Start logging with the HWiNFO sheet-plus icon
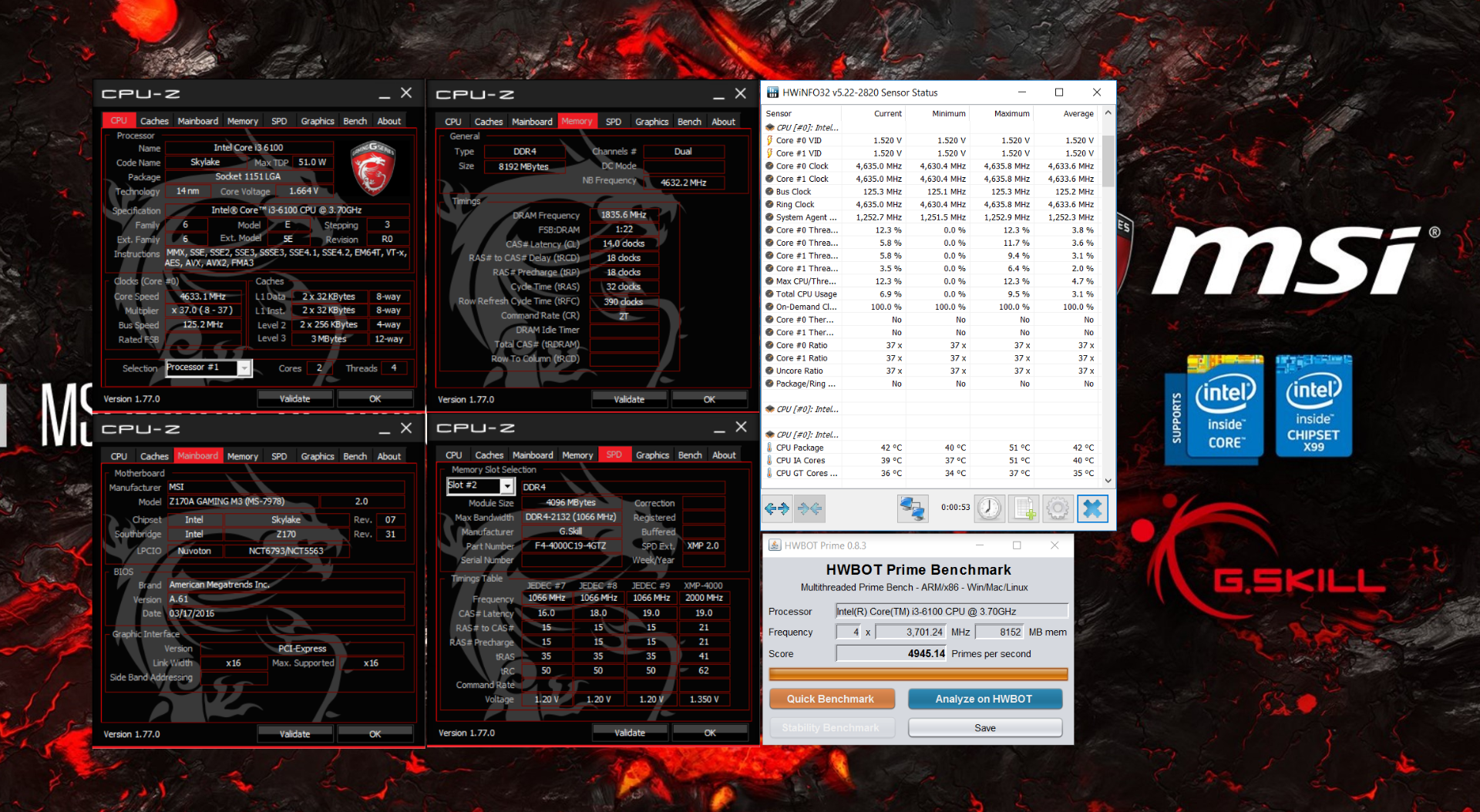This screenshot has width=1480, height=812. click(1024, 508)
